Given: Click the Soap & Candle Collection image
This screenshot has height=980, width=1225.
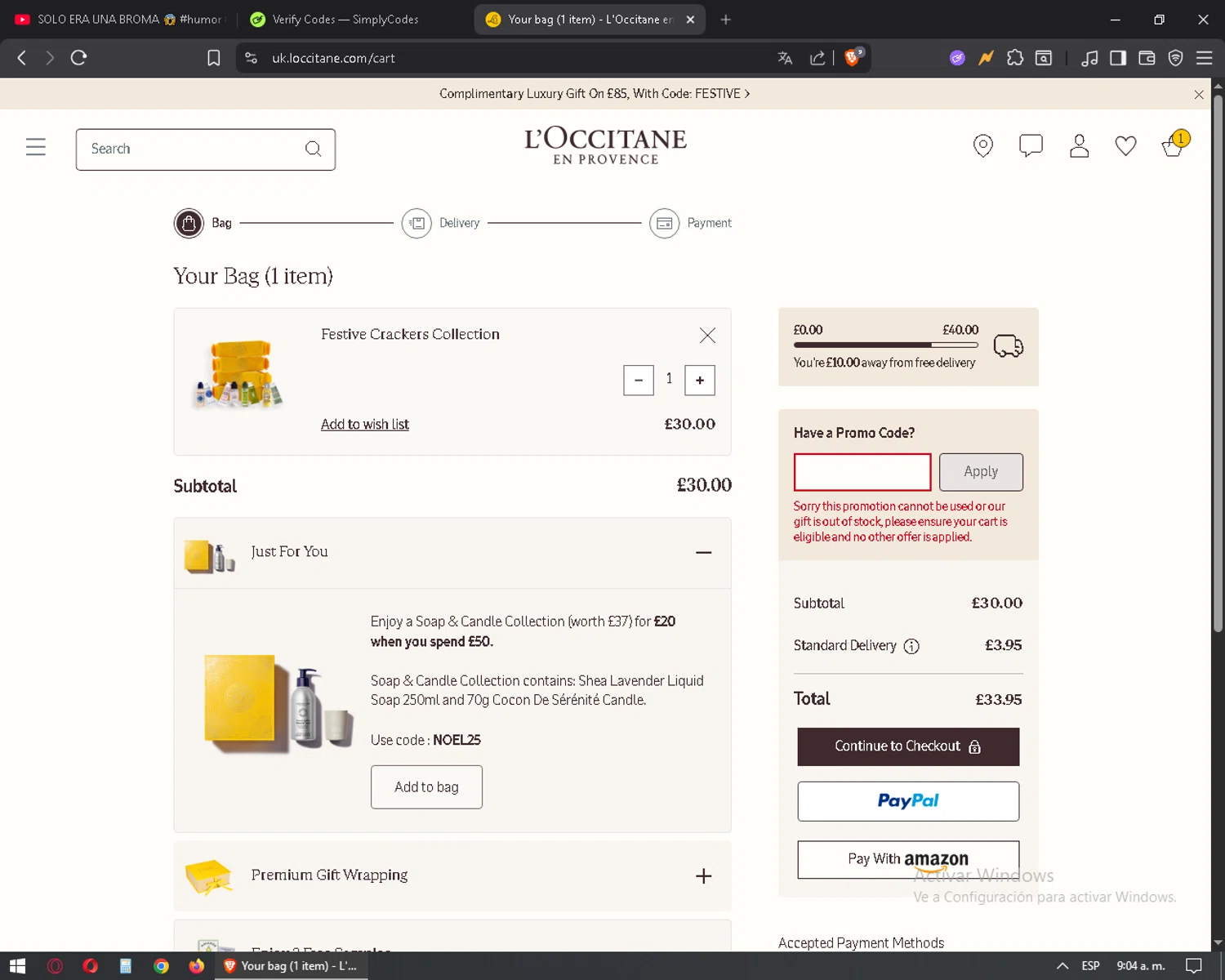Looking at the screenshot, I should coord(278,702).
